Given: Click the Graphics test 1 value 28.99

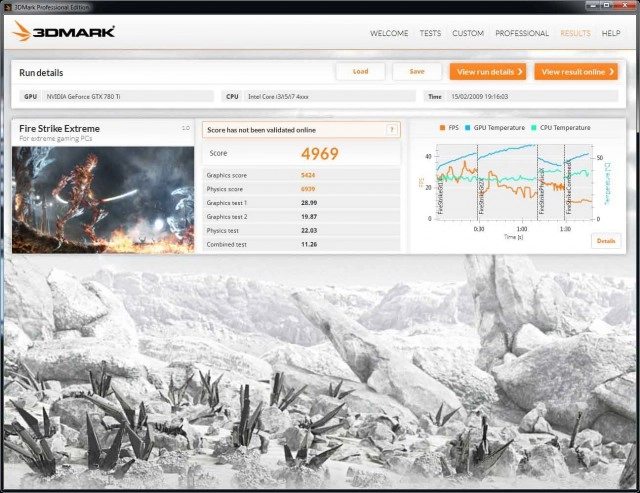Looking at the screenshot, I should pos(309,203).
